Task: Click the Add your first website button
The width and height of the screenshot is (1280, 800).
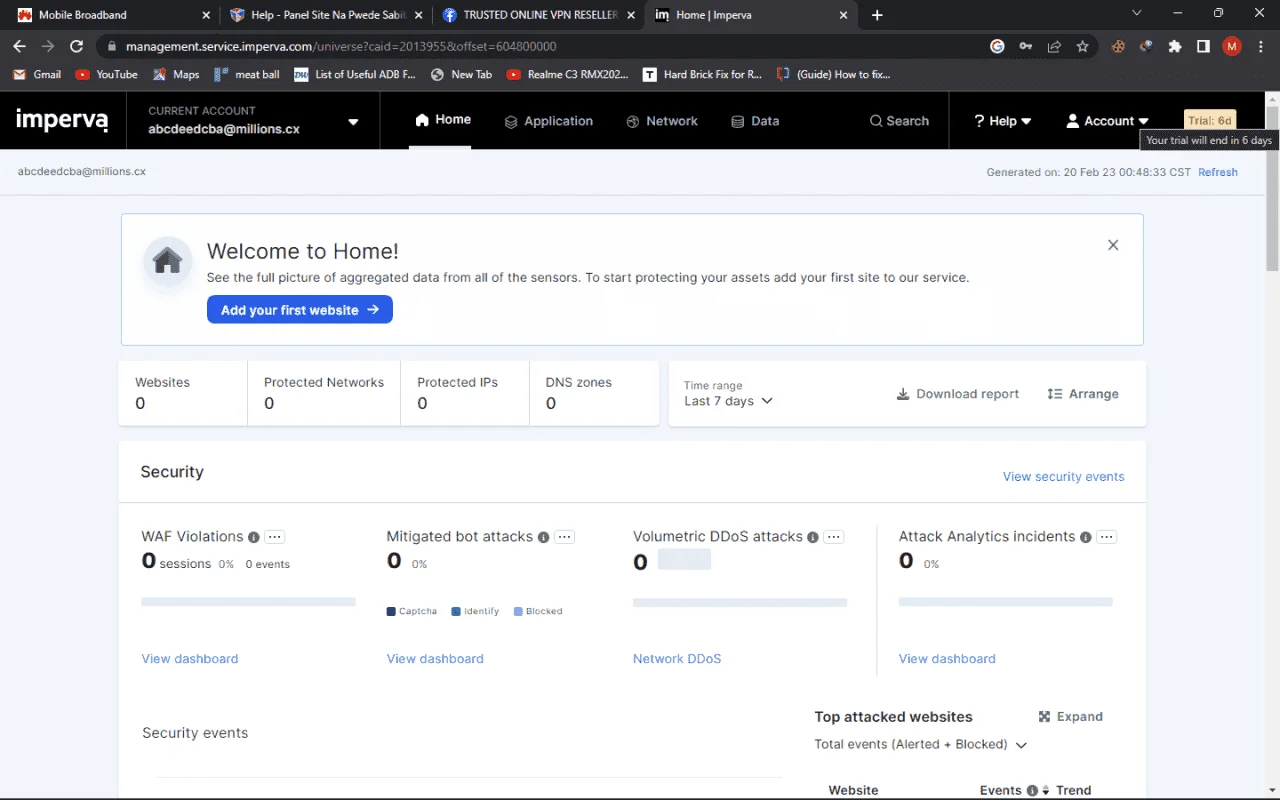Action: point(300,310)
